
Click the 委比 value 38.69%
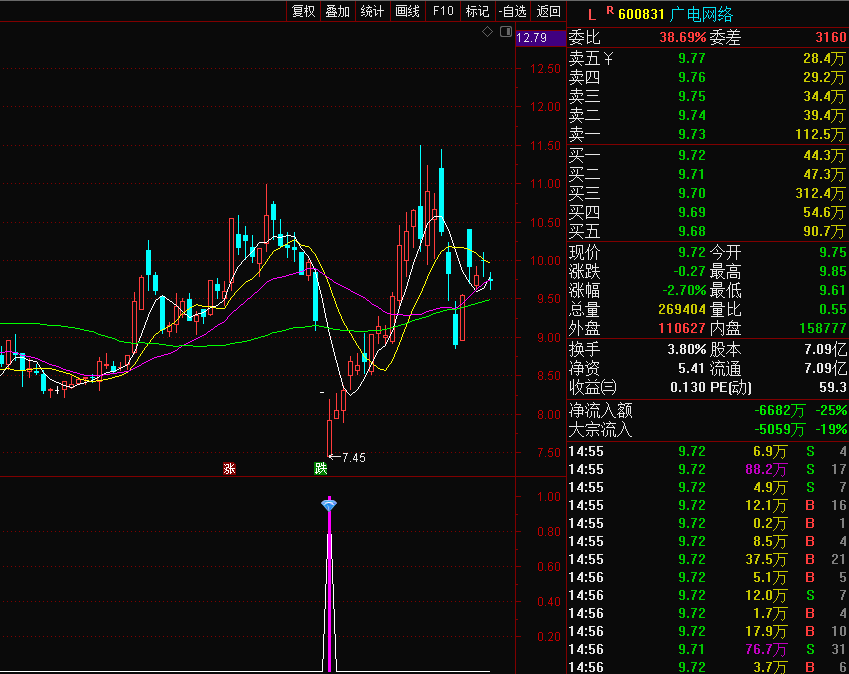point(683,37)
